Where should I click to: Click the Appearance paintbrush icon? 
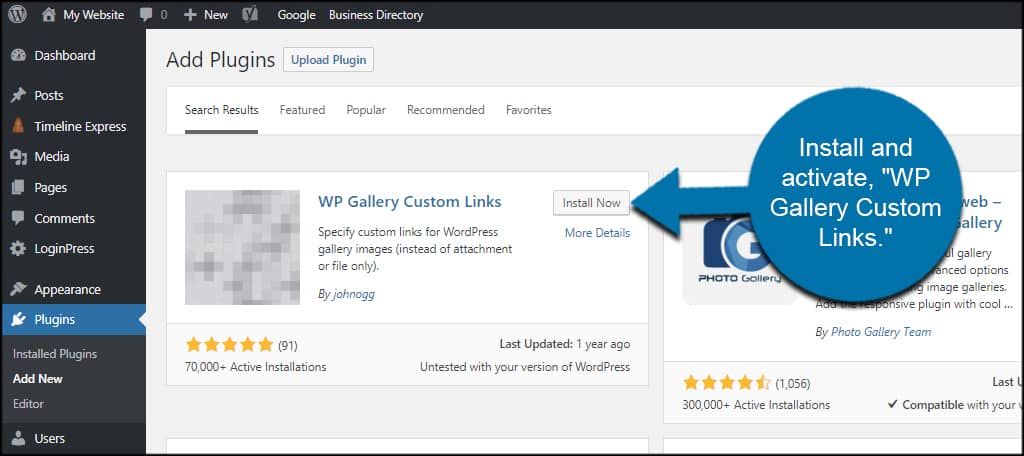click(x=18, y=289)
